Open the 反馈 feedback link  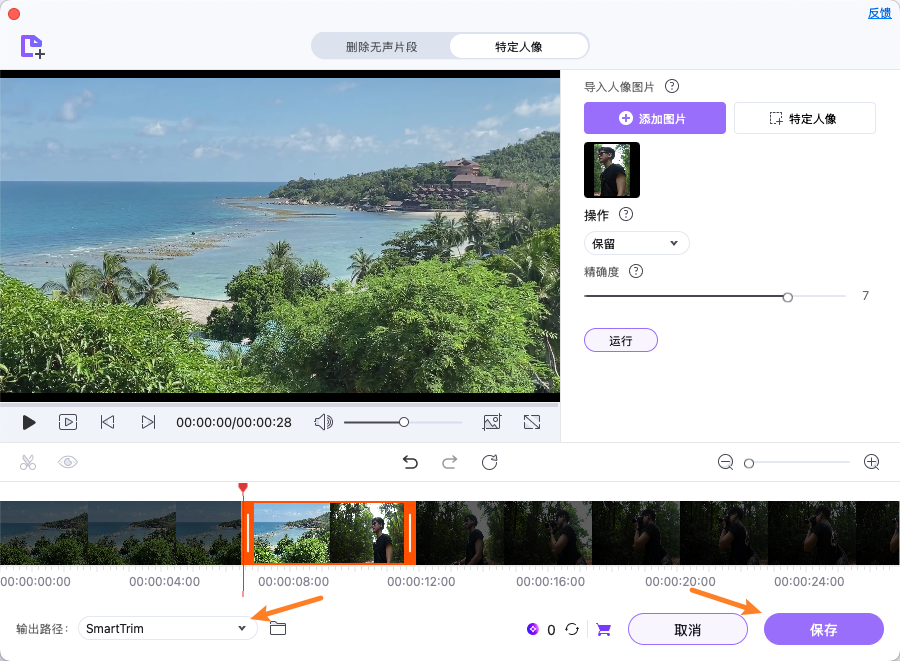879,12
